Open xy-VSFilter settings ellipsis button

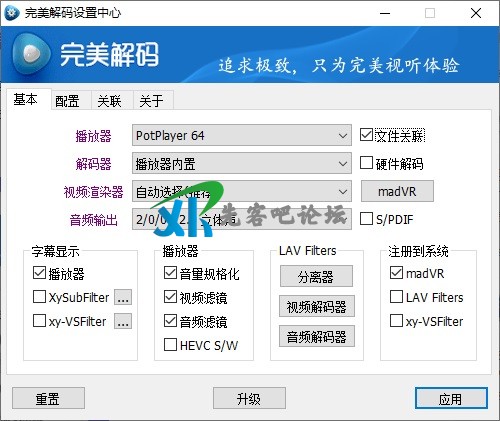coord(123,321)
